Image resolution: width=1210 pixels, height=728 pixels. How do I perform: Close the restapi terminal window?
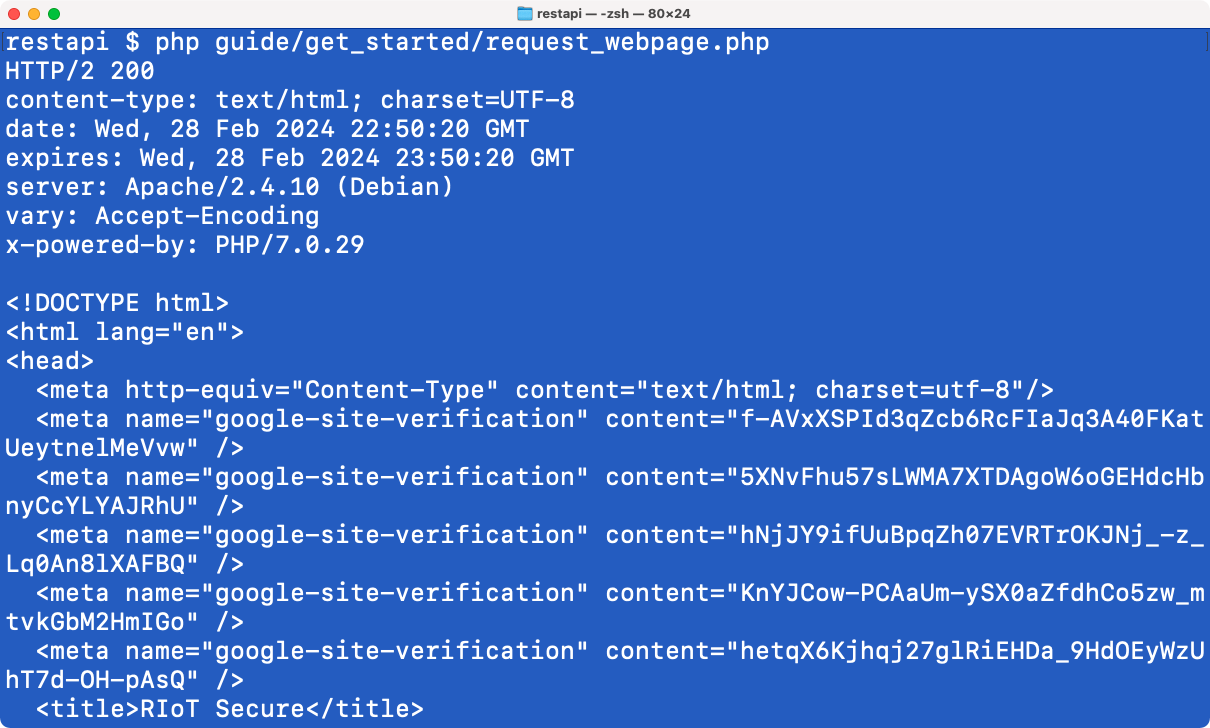[14, 14]
